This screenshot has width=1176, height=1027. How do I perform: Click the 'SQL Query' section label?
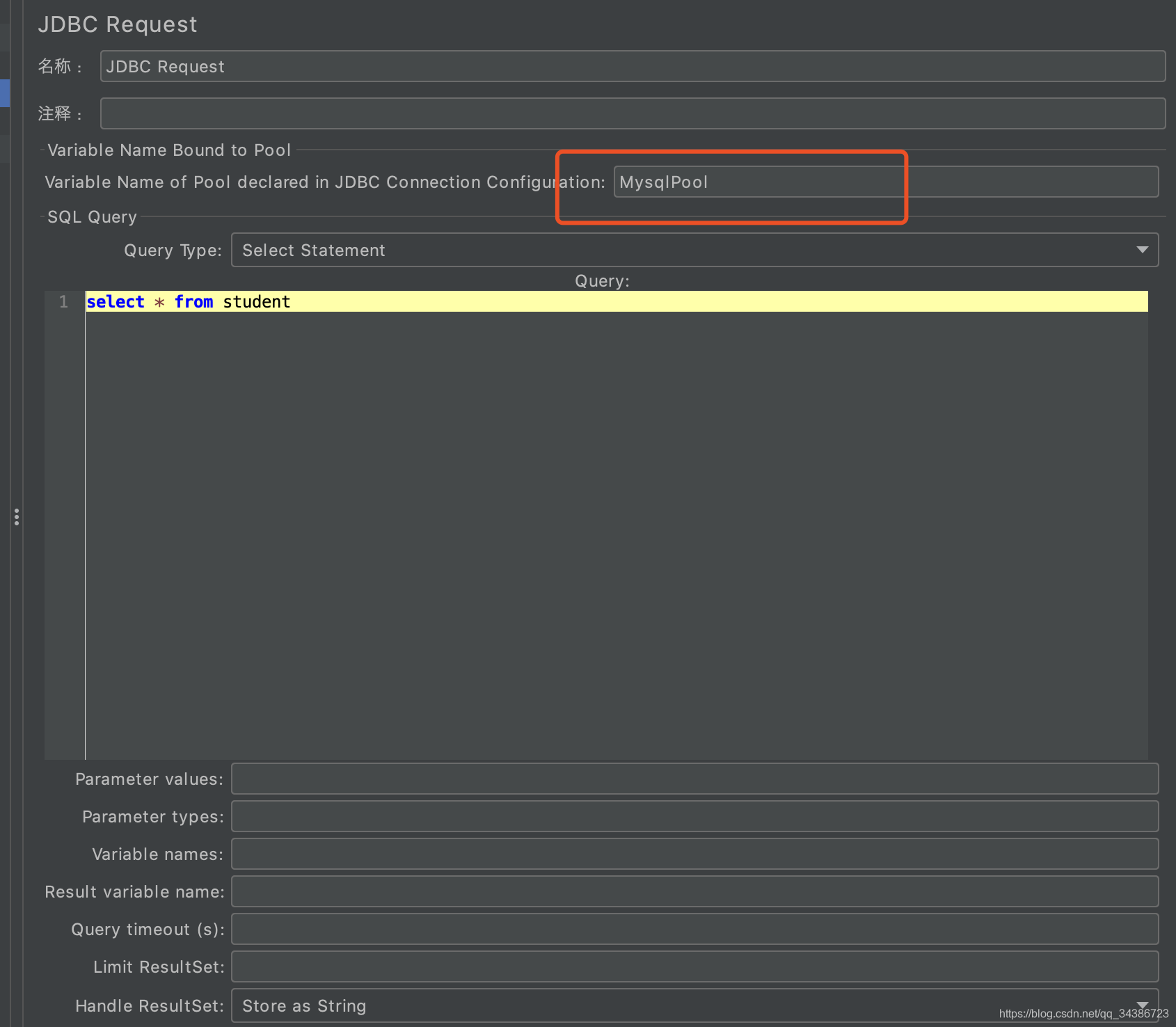coord(92,217)
